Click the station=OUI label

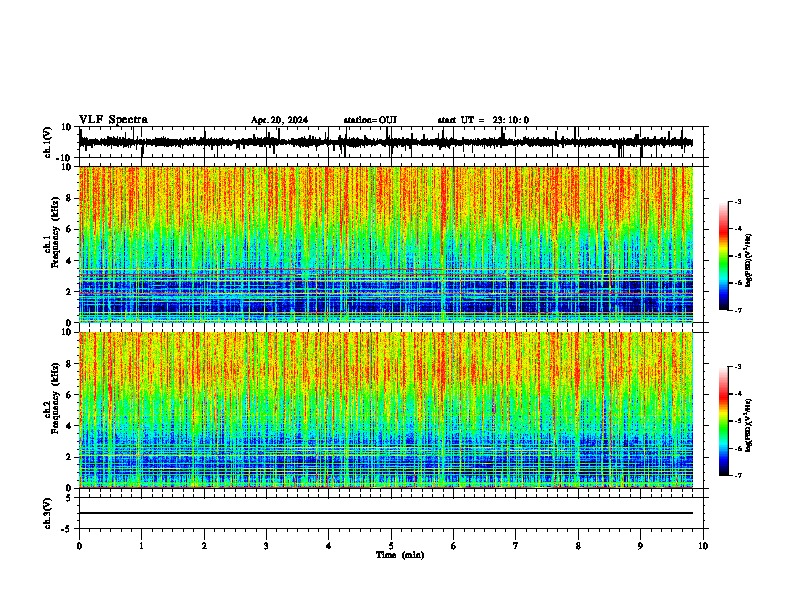(x=370, y=120)
